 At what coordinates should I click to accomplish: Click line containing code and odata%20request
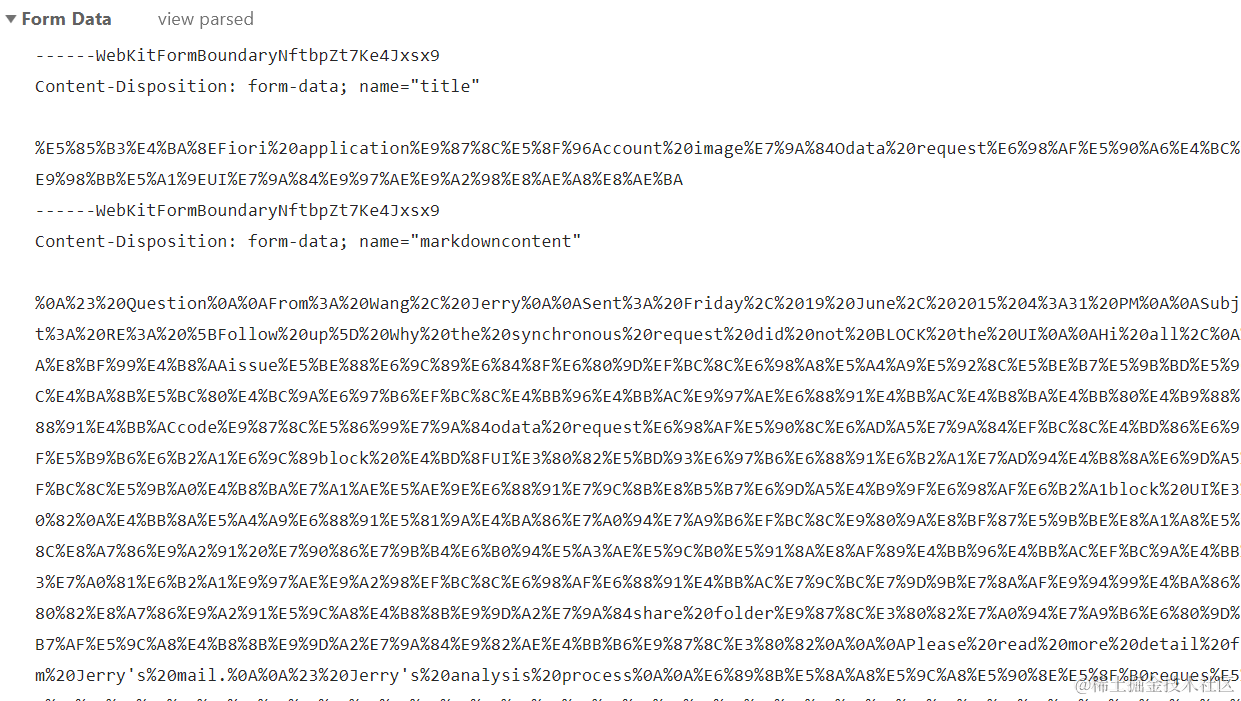click(x=638, y=427)
